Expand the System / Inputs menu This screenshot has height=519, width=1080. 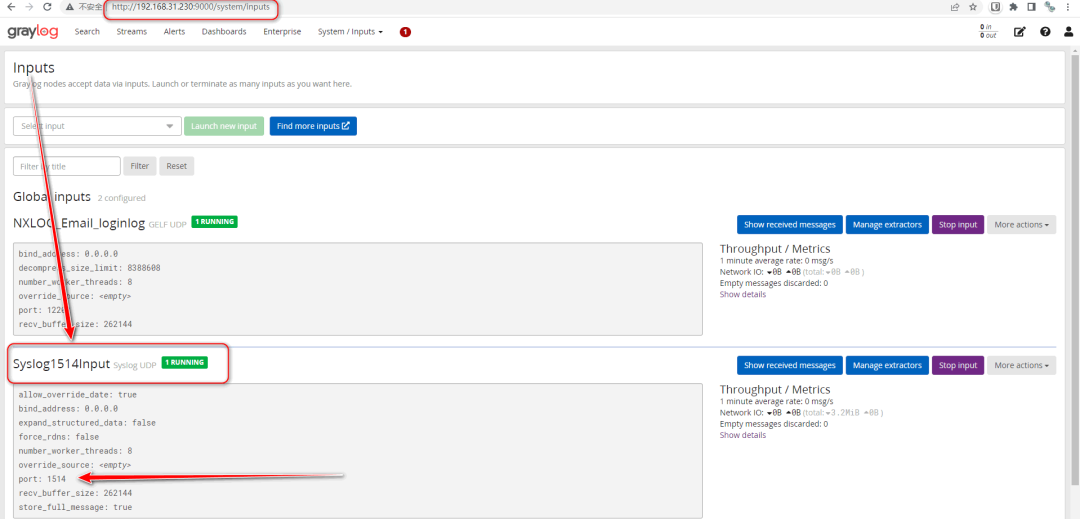point(350,32)
